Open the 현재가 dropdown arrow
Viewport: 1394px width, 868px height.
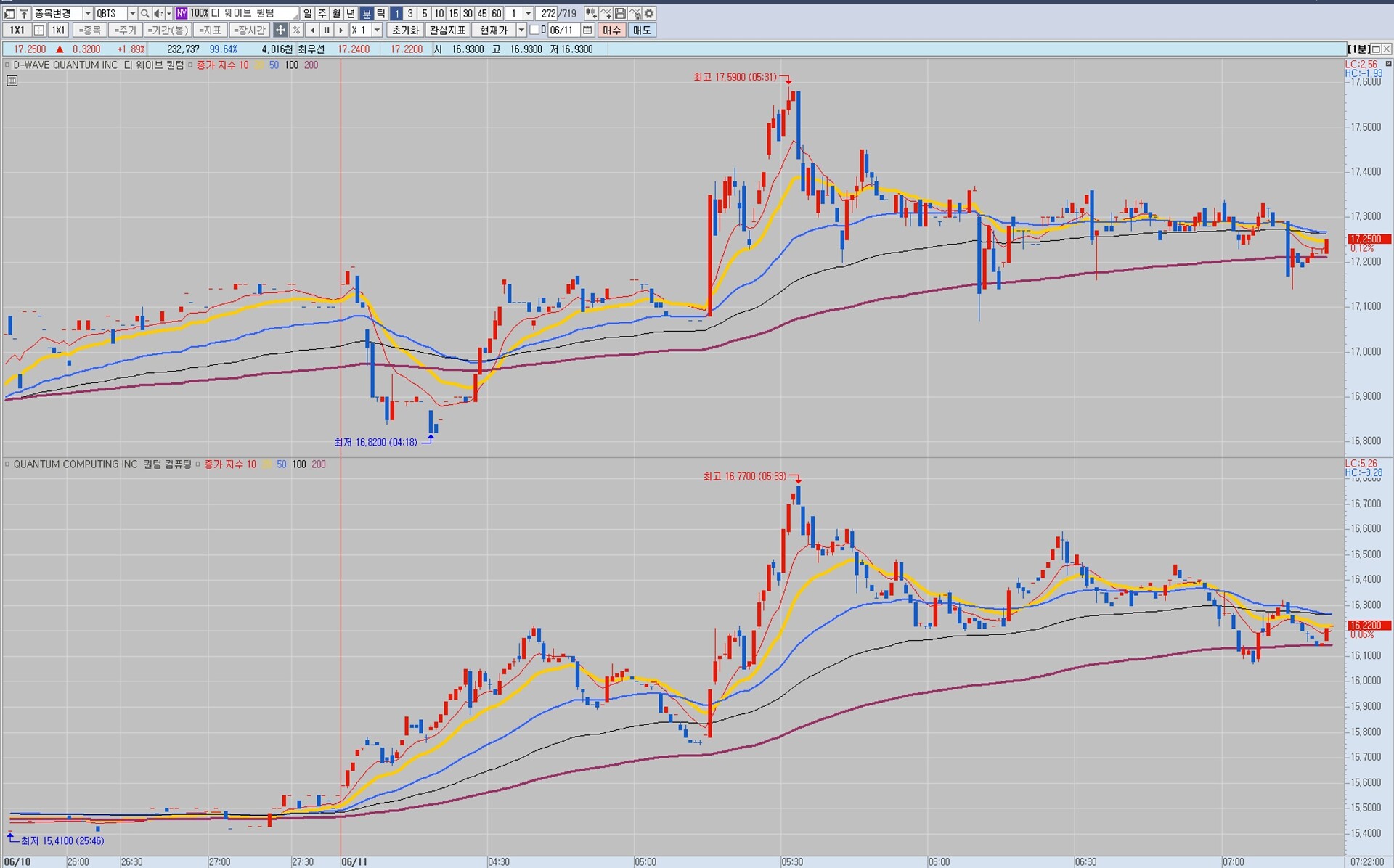(x=521, y=30)
